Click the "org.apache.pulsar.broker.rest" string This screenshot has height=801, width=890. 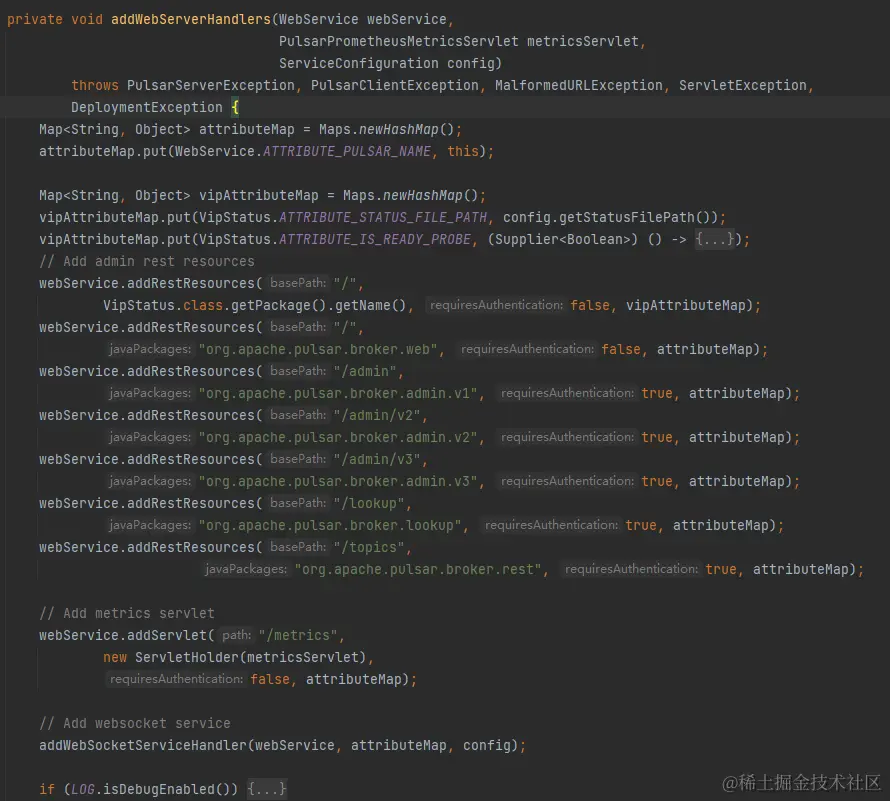[418, 569]
